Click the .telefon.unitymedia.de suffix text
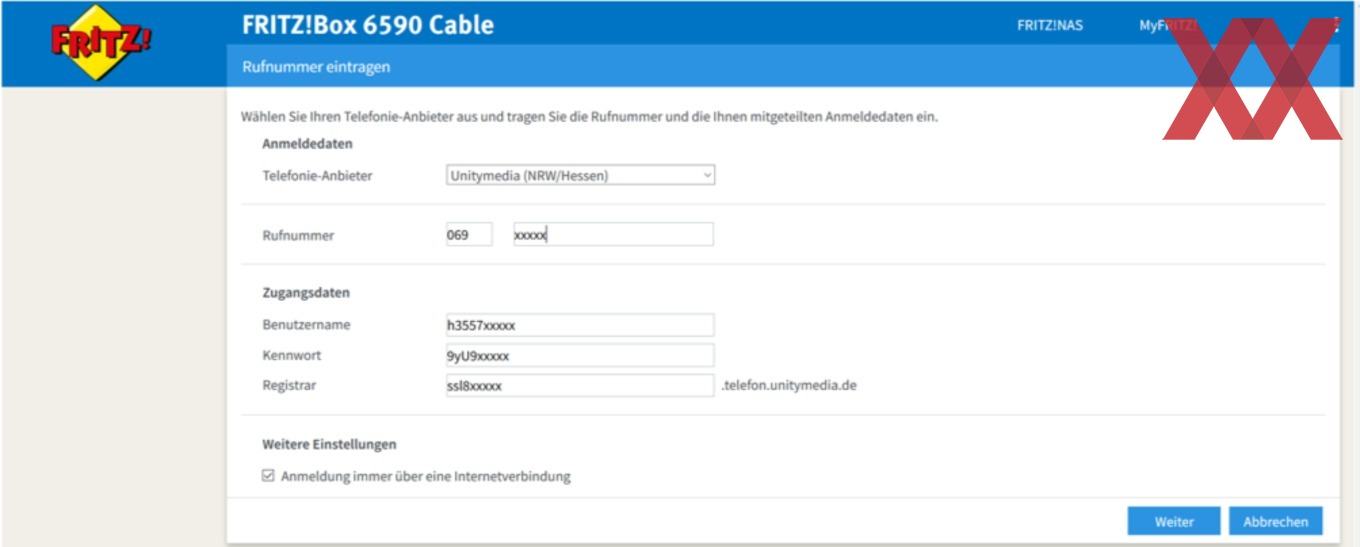The image size is (1360, 547). (789, 385)
